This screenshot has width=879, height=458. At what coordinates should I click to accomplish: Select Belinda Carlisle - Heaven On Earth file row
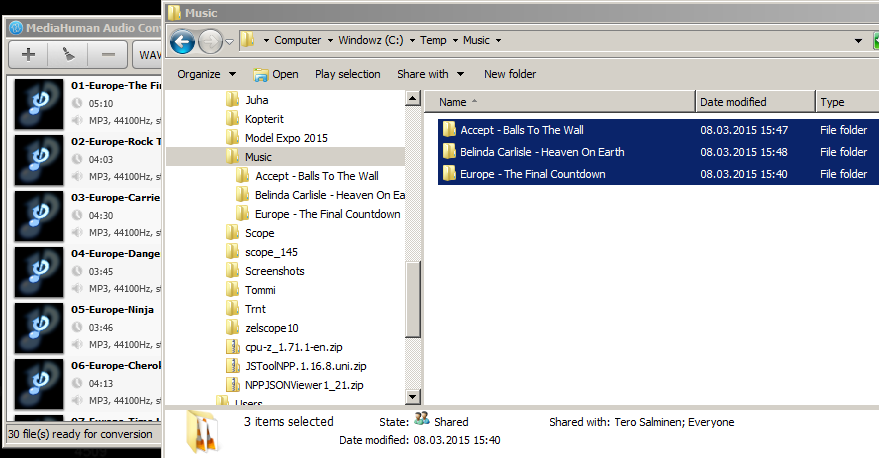658,152
